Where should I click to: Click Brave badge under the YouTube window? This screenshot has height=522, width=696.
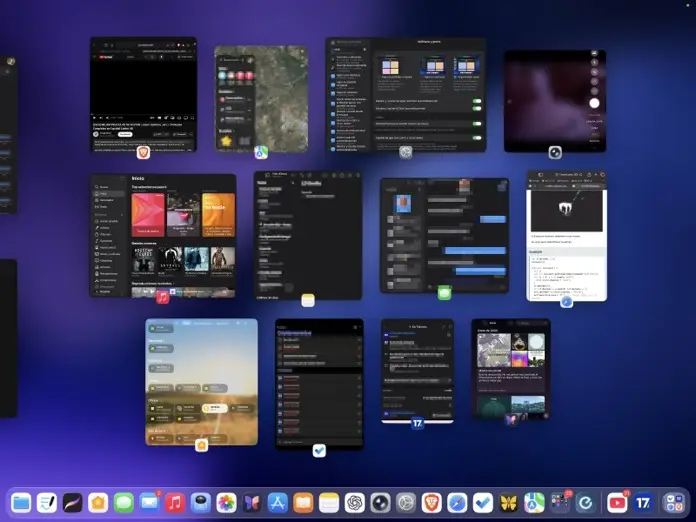(143, 152)
